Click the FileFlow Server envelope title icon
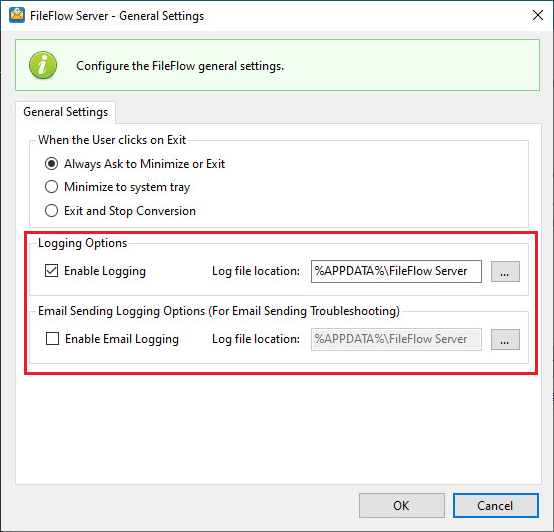554x532 pixels. [17, 15]
